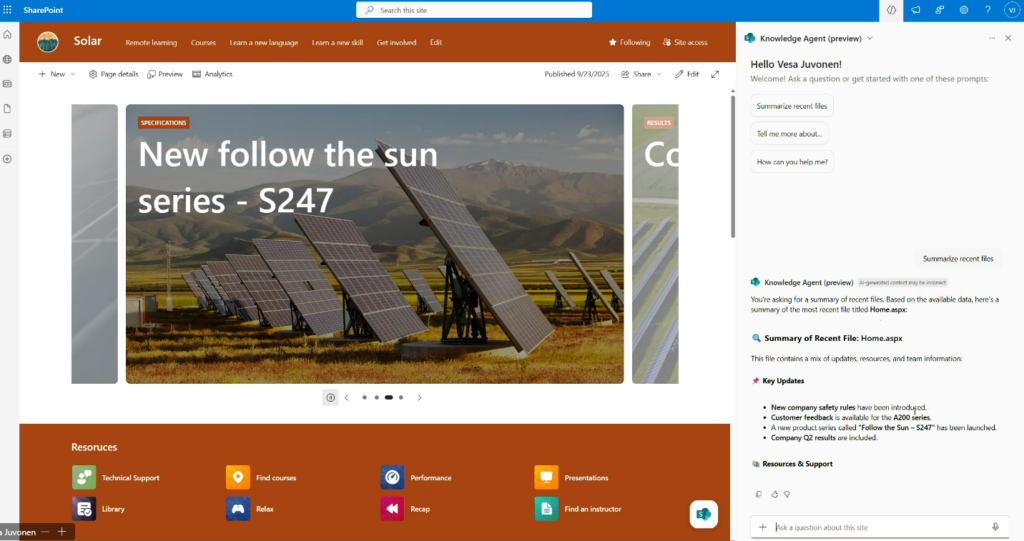Screen dimensions: 1024x541
Task: Select the fourth carousel dot
Action: point(401,397)
